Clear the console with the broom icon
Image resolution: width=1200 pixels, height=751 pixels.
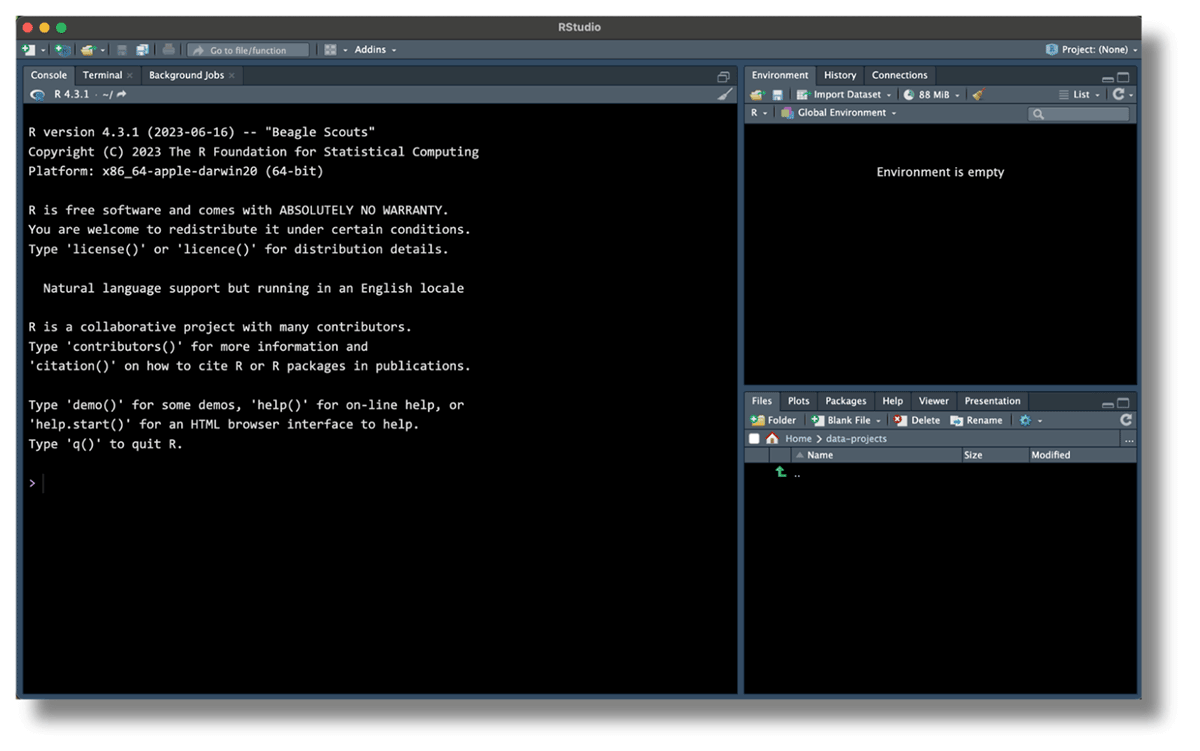725,95
